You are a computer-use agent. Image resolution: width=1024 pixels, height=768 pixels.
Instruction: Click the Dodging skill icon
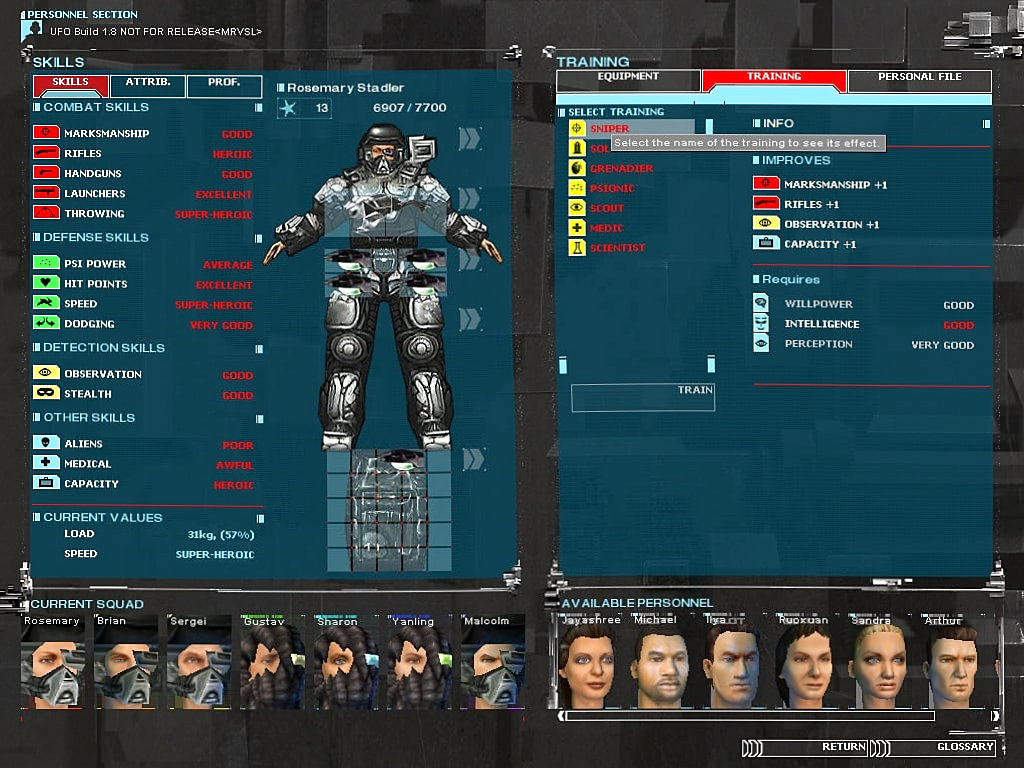click(x=46, y=323)
